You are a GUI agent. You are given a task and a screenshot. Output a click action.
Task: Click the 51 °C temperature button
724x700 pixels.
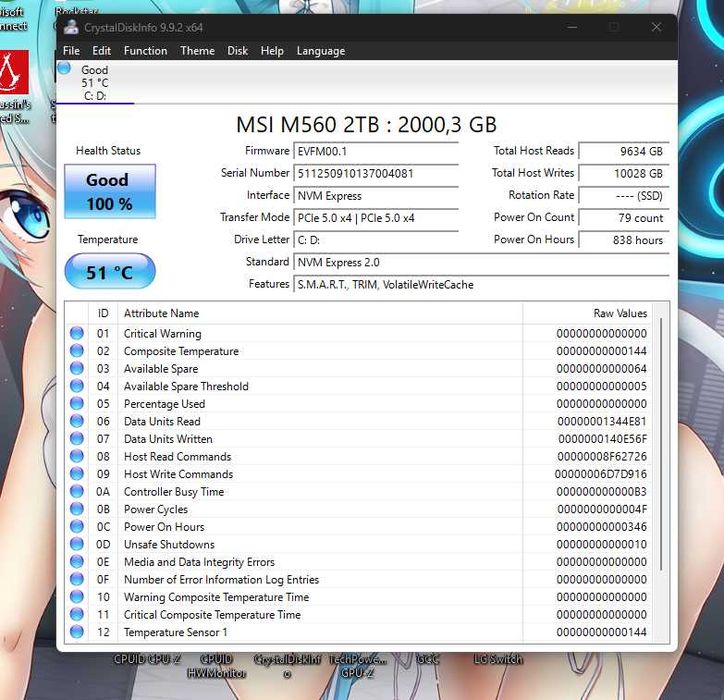click(110, 272)
